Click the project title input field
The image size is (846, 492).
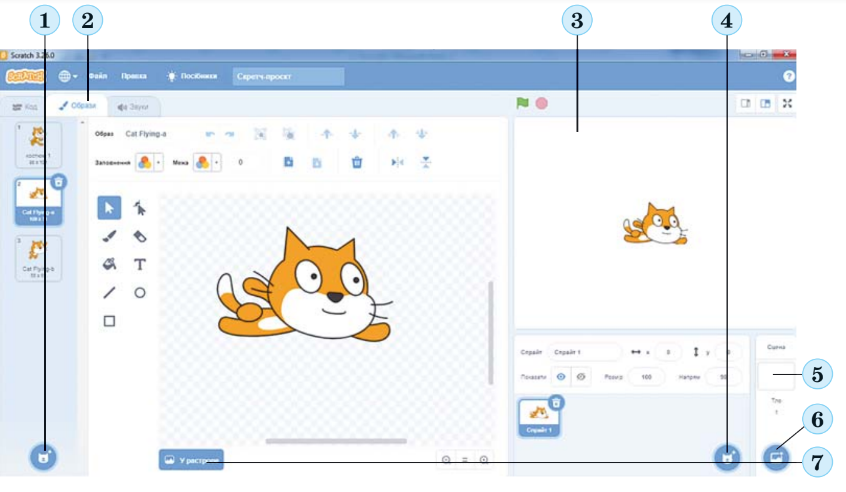[x=288, y=76]
